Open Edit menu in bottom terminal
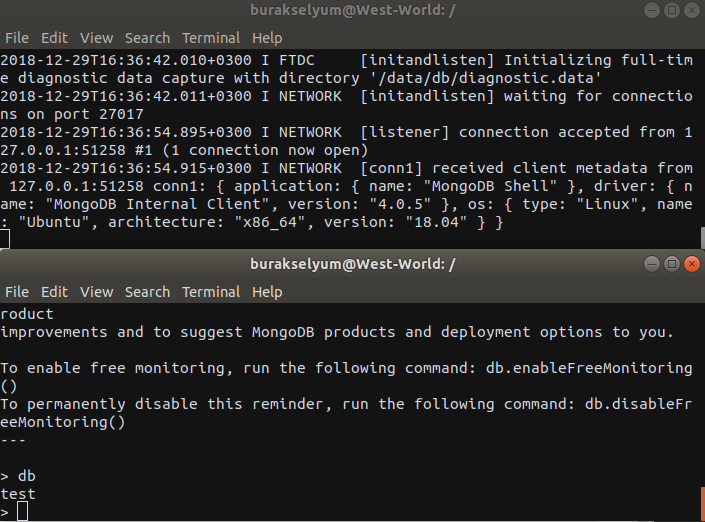705x522 pixels. coord(54,292)
